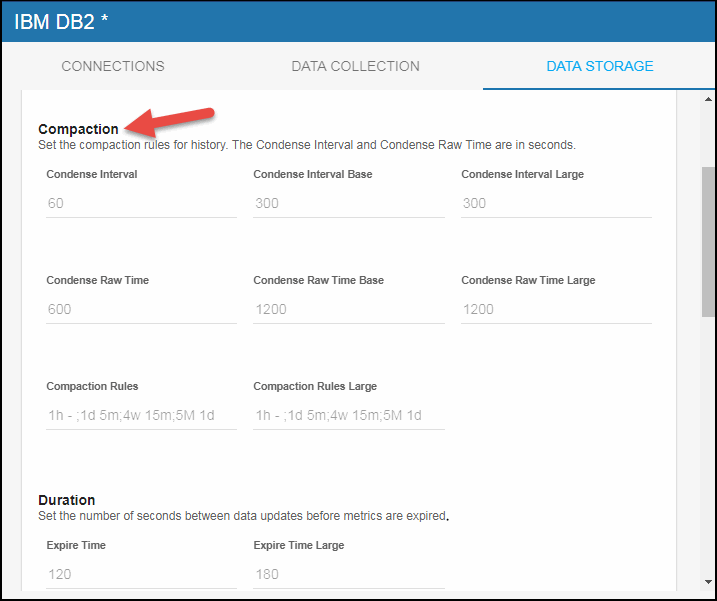Viewport: 717px width, 601px height.
Task: Click the Condense Interval Large field
Action: tap(556, 203)
